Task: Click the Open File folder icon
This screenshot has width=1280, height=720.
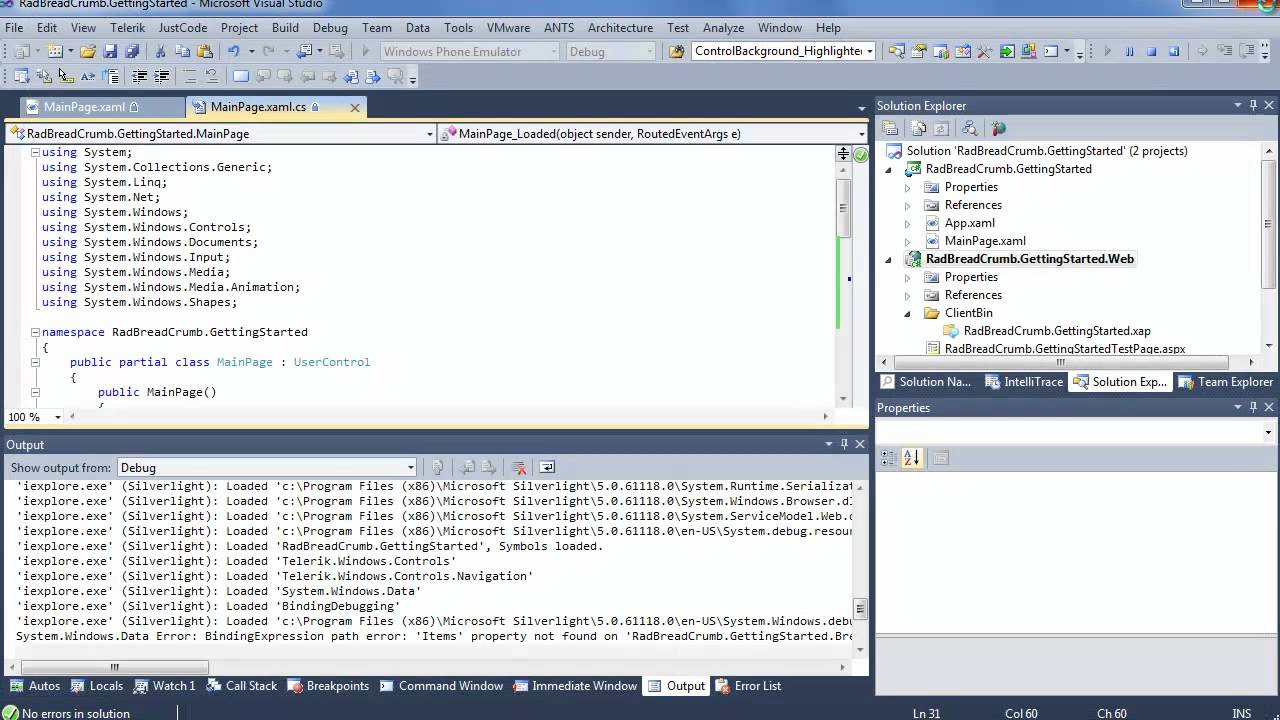Action: click(87, 51)
